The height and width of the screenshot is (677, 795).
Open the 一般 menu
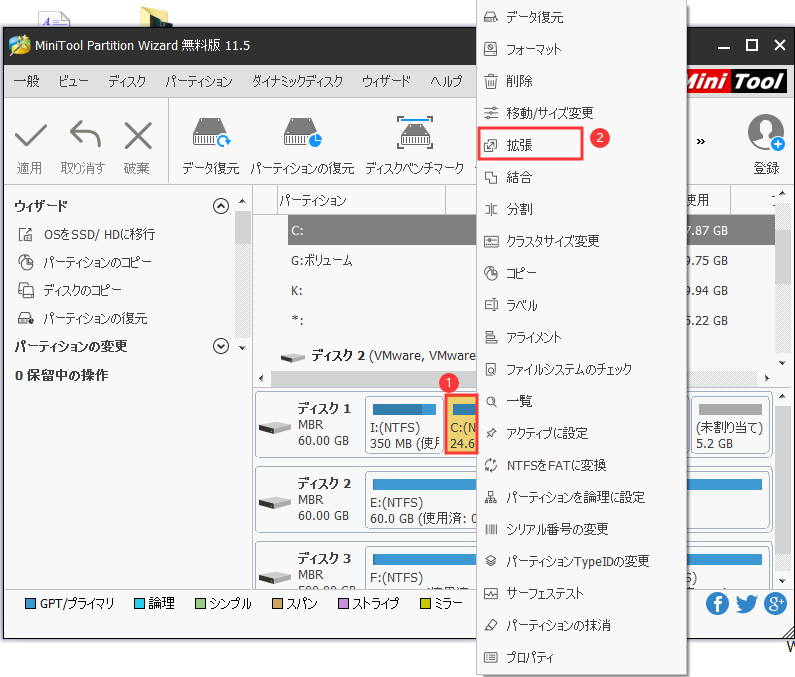pos(27,81)
